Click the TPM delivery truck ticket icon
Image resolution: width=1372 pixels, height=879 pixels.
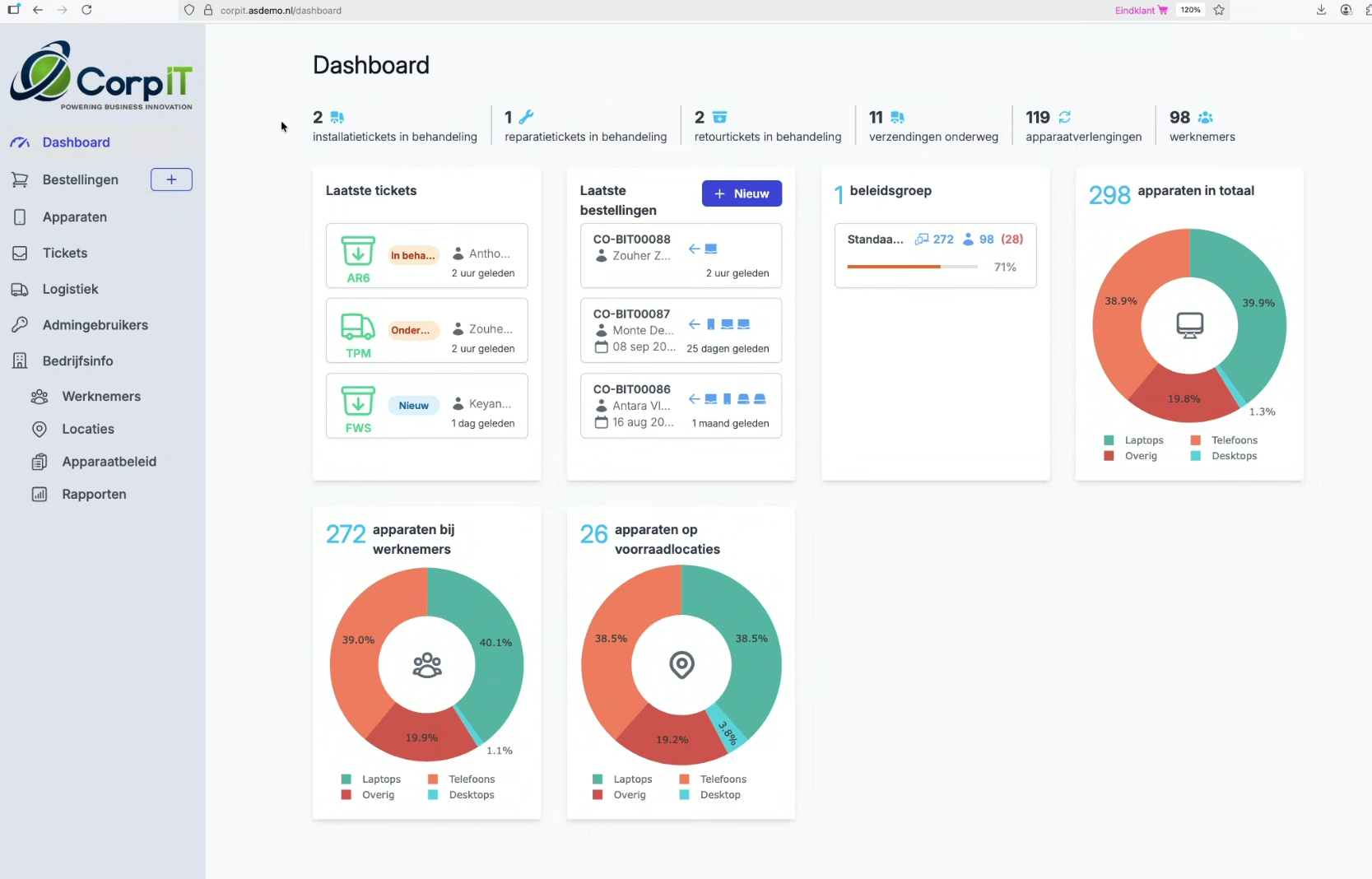coord(358,327)
